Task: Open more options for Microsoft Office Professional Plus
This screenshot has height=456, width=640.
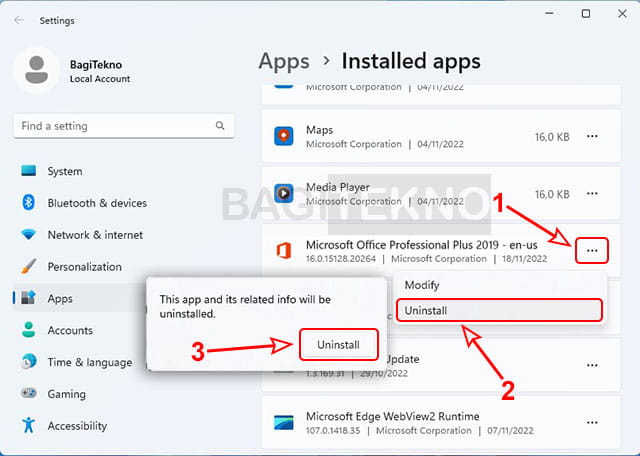Action: pos(592,251)
